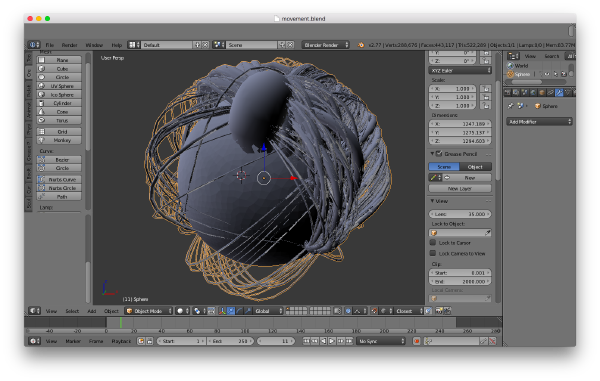Open the Object properties cube tab icon
Viewport: 600px width, 381px height.
click(x=542, y=92)
